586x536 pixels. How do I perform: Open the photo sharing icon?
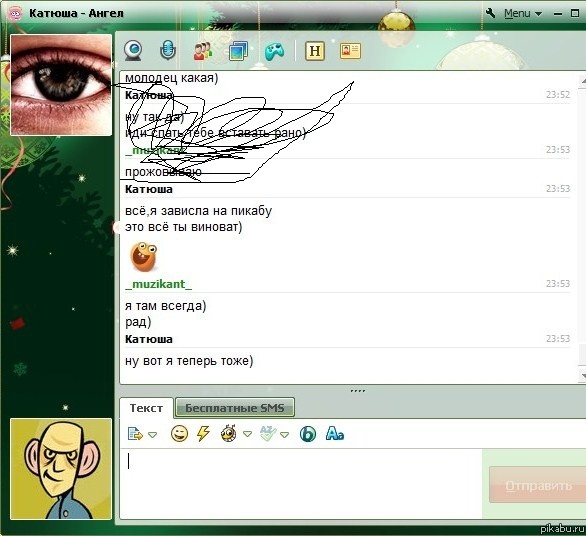click(x=238, y=51)
